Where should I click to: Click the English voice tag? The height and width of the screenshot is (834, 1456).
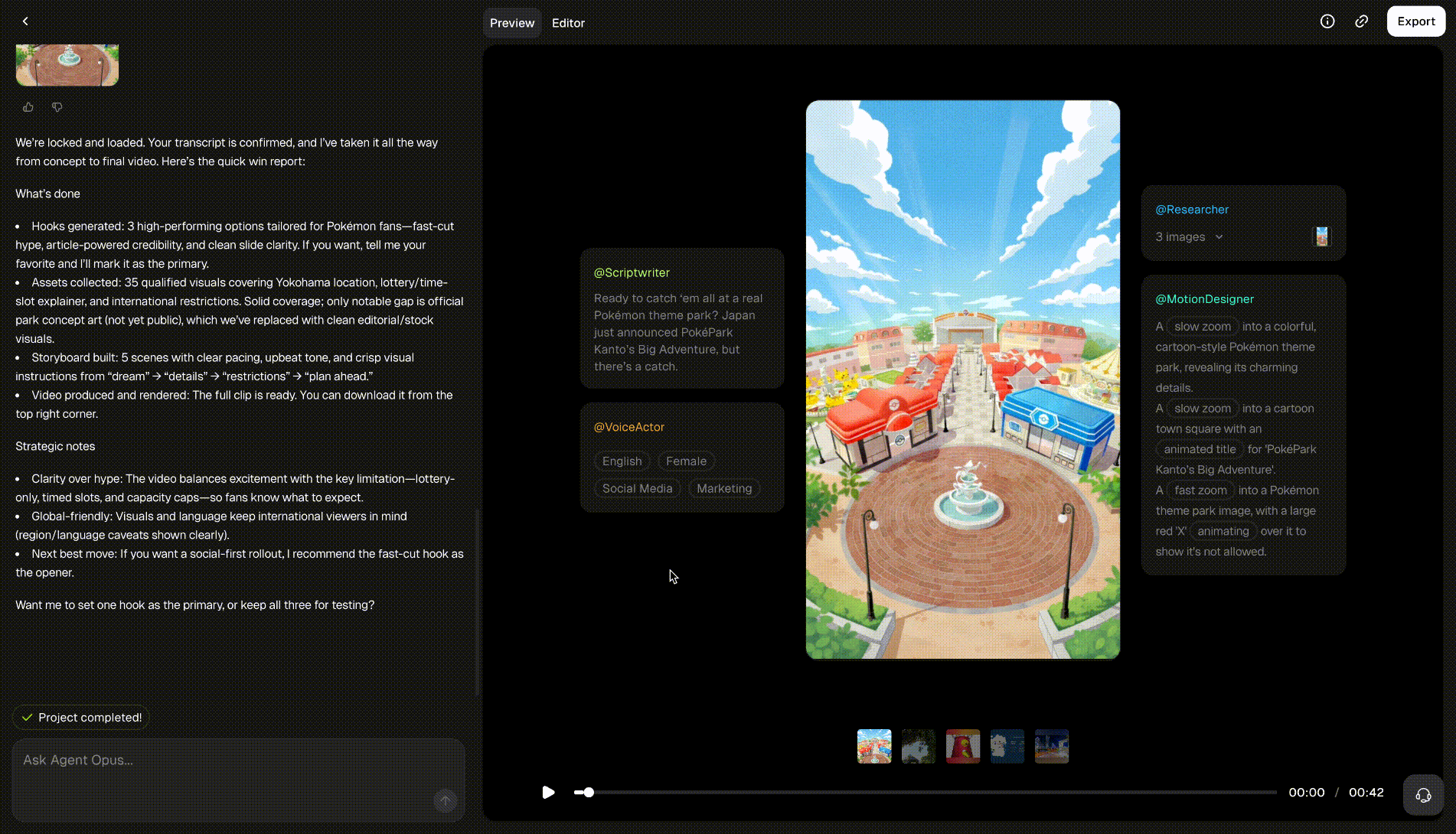coord(622,461)
